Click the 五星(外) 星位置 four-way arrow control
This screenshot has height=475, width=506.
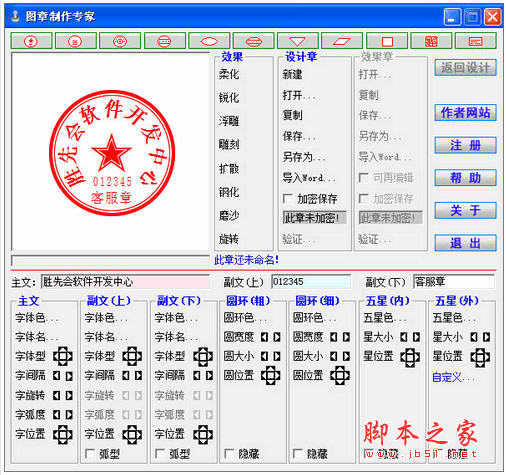[x=480, y=357]
